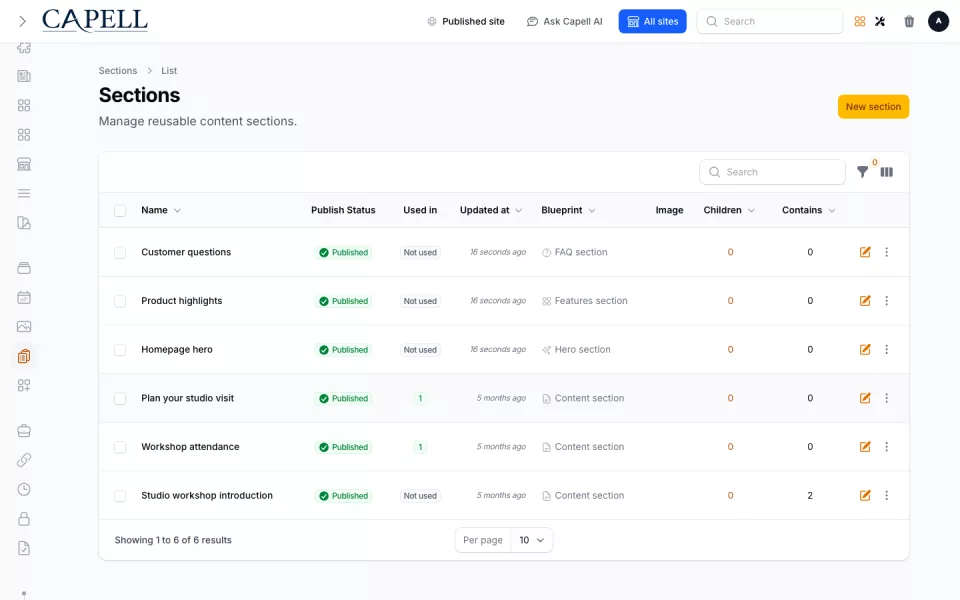
Task: Open the Customer questions section name
Action: pos(186,252)
